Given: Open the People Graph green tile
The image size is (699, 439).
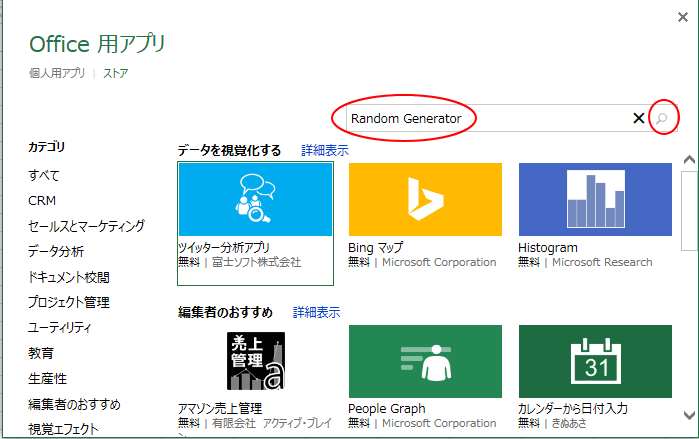Looking at the screenshot, I should pyautogui.click(x=425, y=361).
